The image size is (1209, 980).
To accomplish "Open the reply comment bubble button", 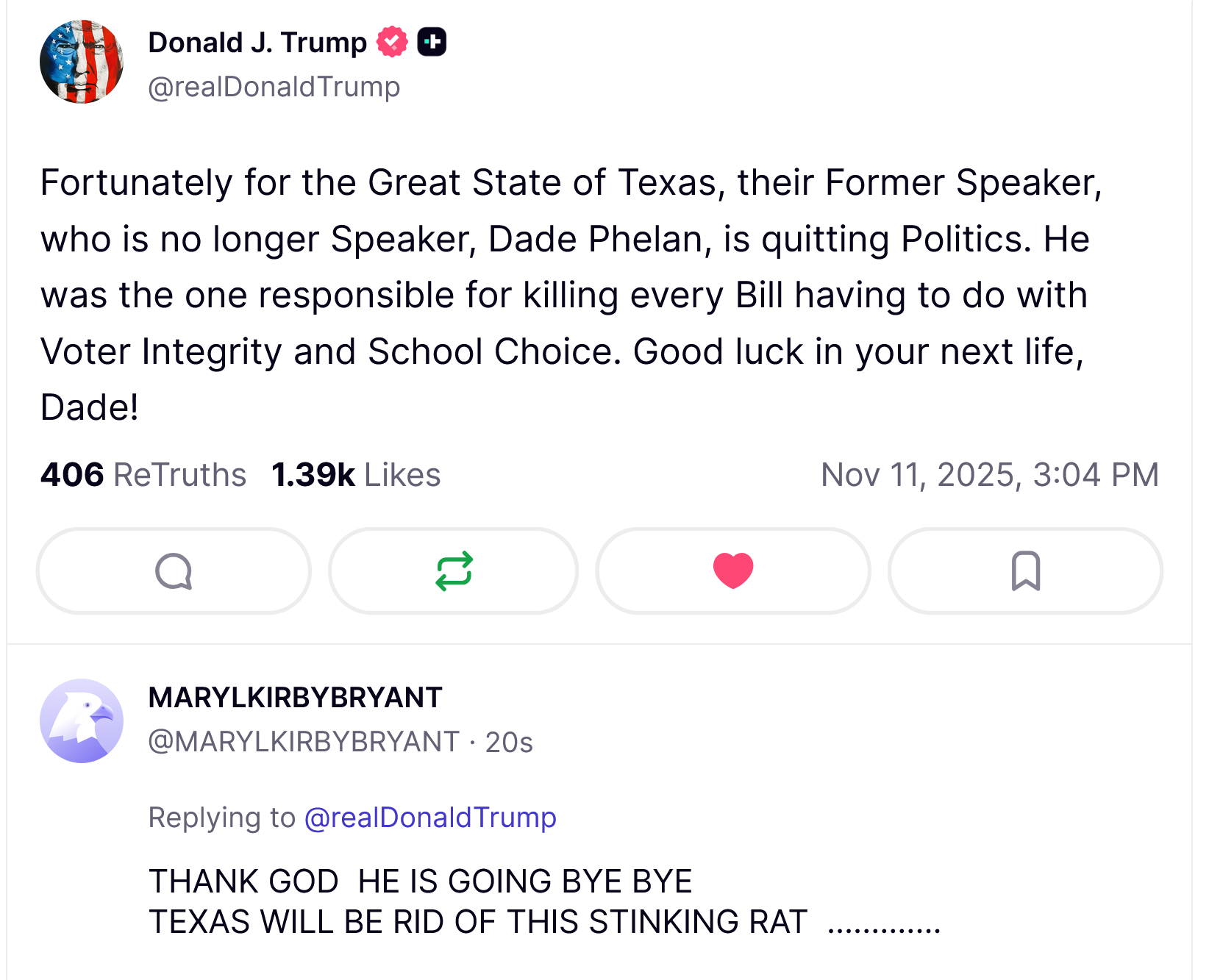I will [x=174, y=571].
